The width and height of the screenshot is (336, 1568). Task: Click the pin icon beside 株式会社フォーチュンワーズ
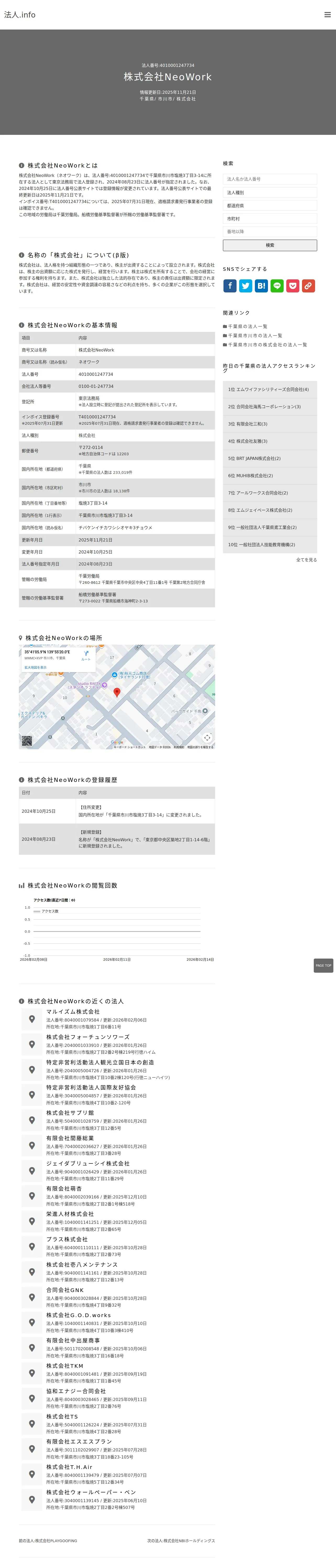coord(32,1045)
